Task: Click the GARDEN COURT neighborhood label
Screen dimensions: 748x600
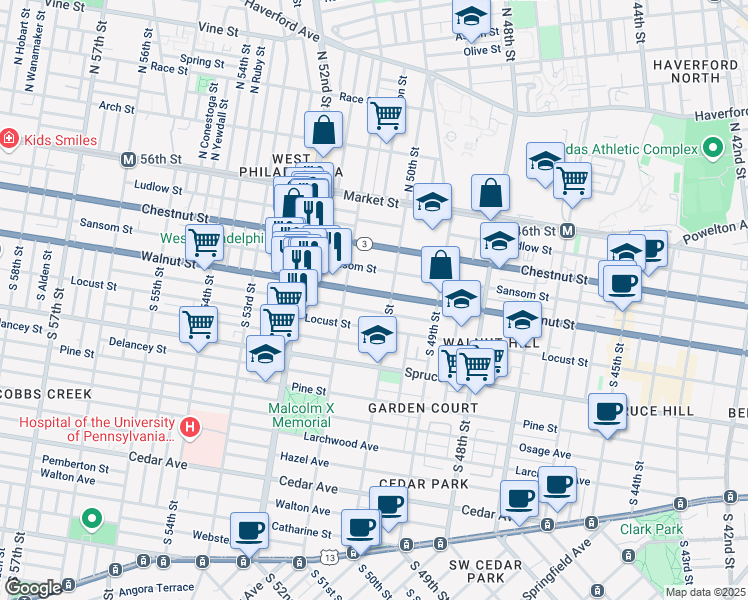Action: pyautogui.click(x=423, y=408)
